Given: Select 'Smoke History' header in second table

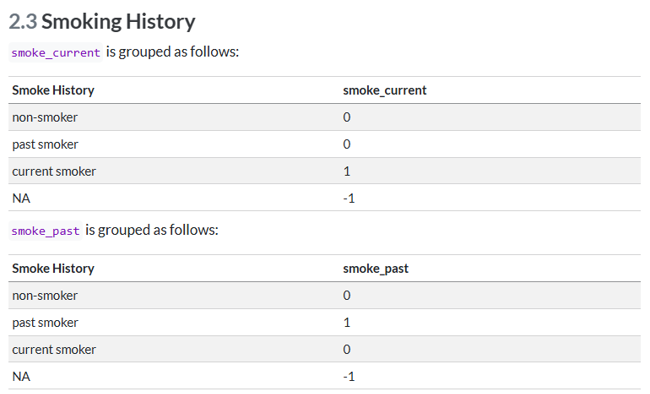Looking at the screenshot, I should coord(53,269).
